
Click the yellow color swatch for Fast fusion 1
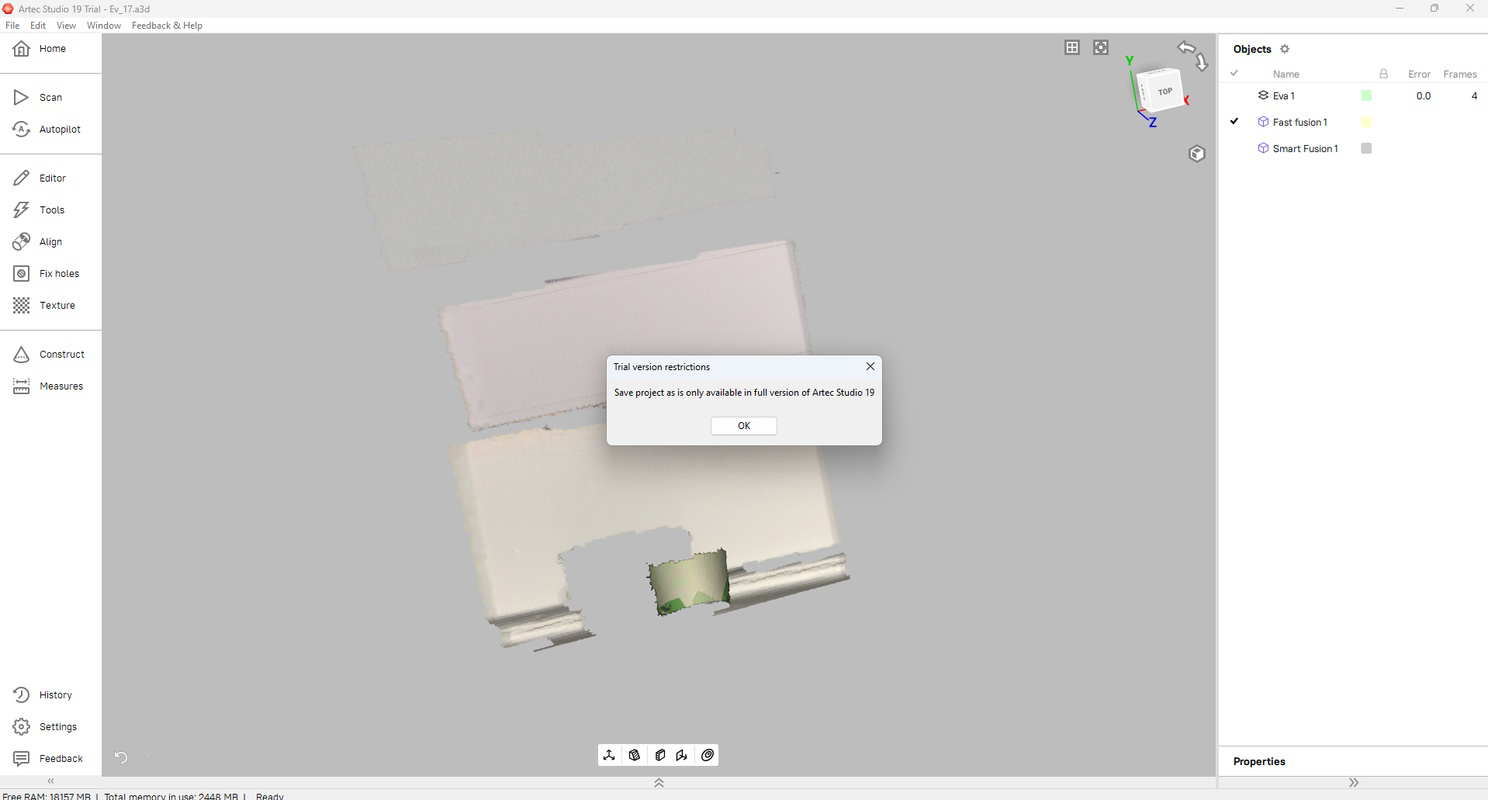point(1366,121)
